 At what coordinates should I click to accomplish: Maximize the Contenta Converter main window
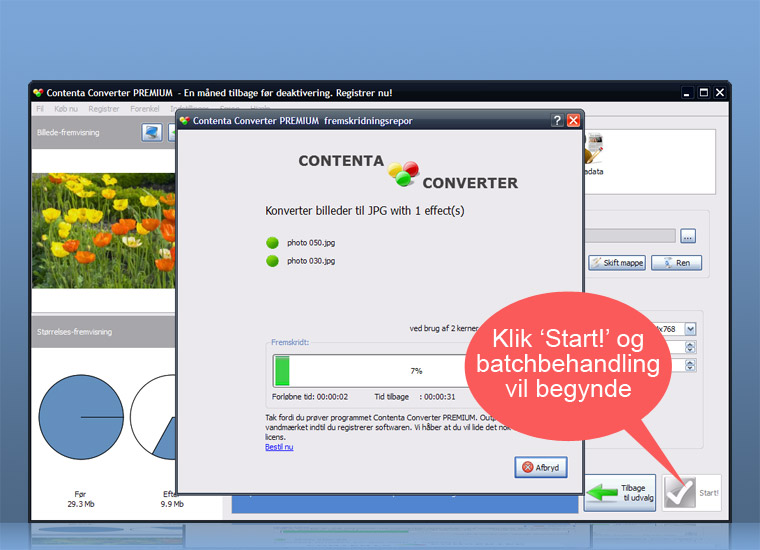(x=704, y=93)
